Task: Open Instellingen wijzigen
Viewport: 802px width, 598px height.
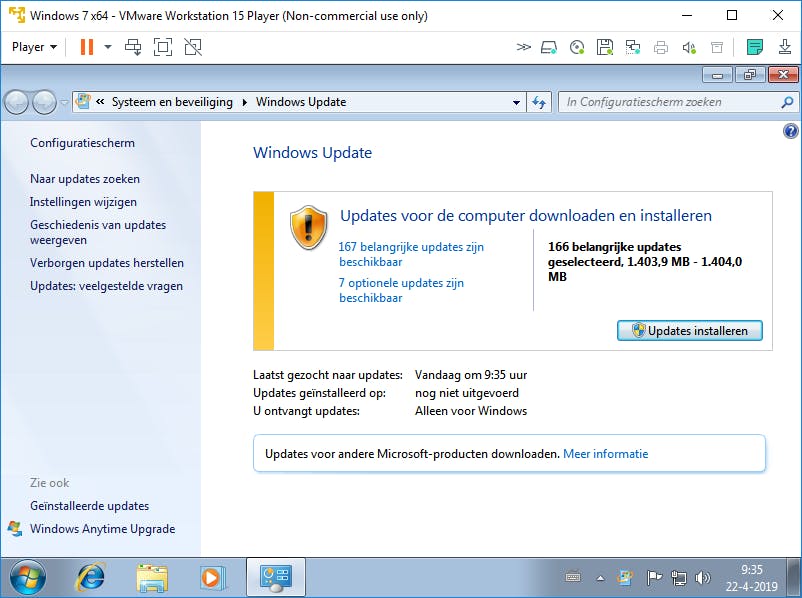Action: [83, 202]
